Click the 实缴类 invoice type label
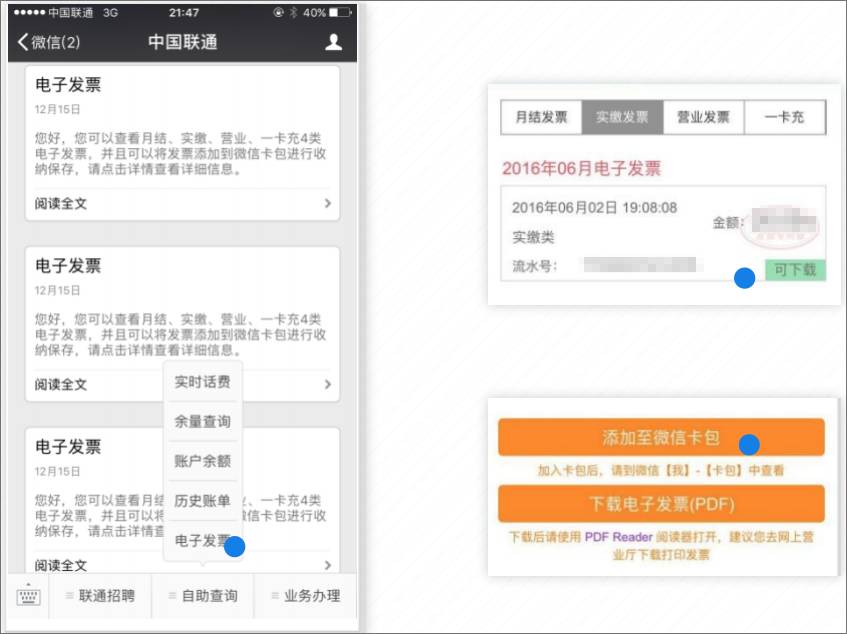This screenshot has width=847, height=634. point(533,237)
